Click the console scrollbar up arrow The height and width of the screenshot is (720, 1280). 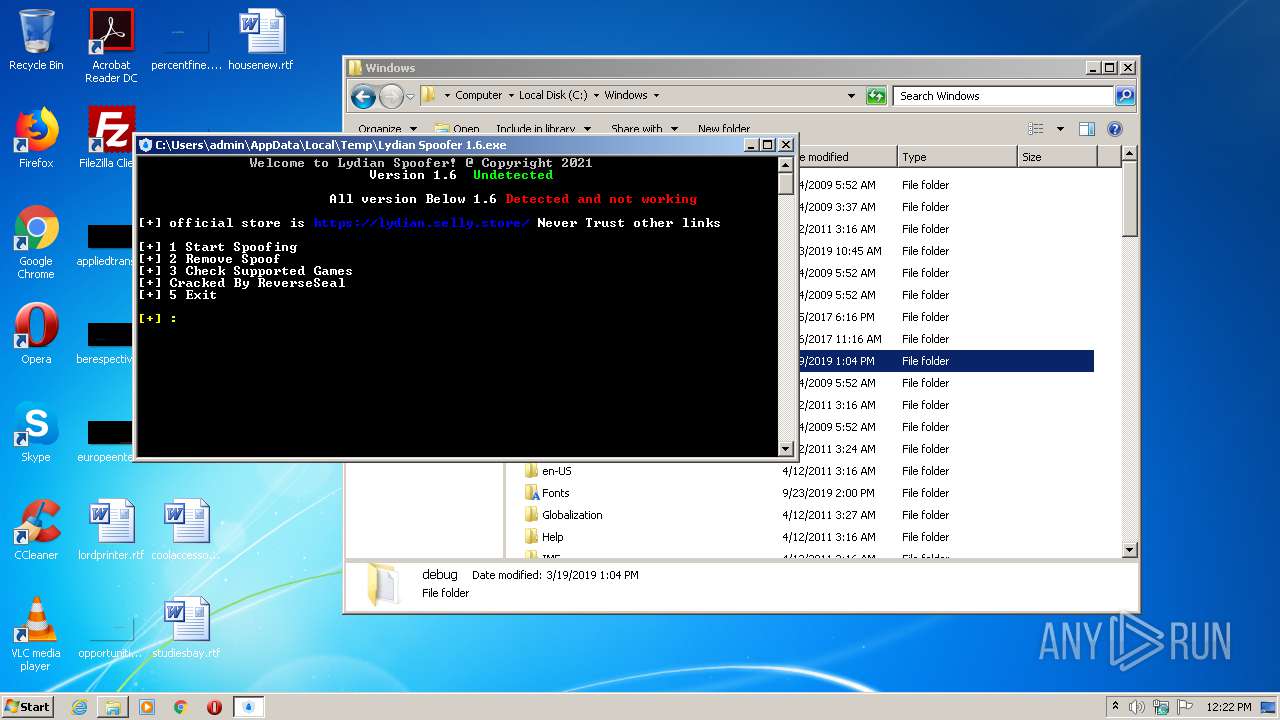point(785,163)
